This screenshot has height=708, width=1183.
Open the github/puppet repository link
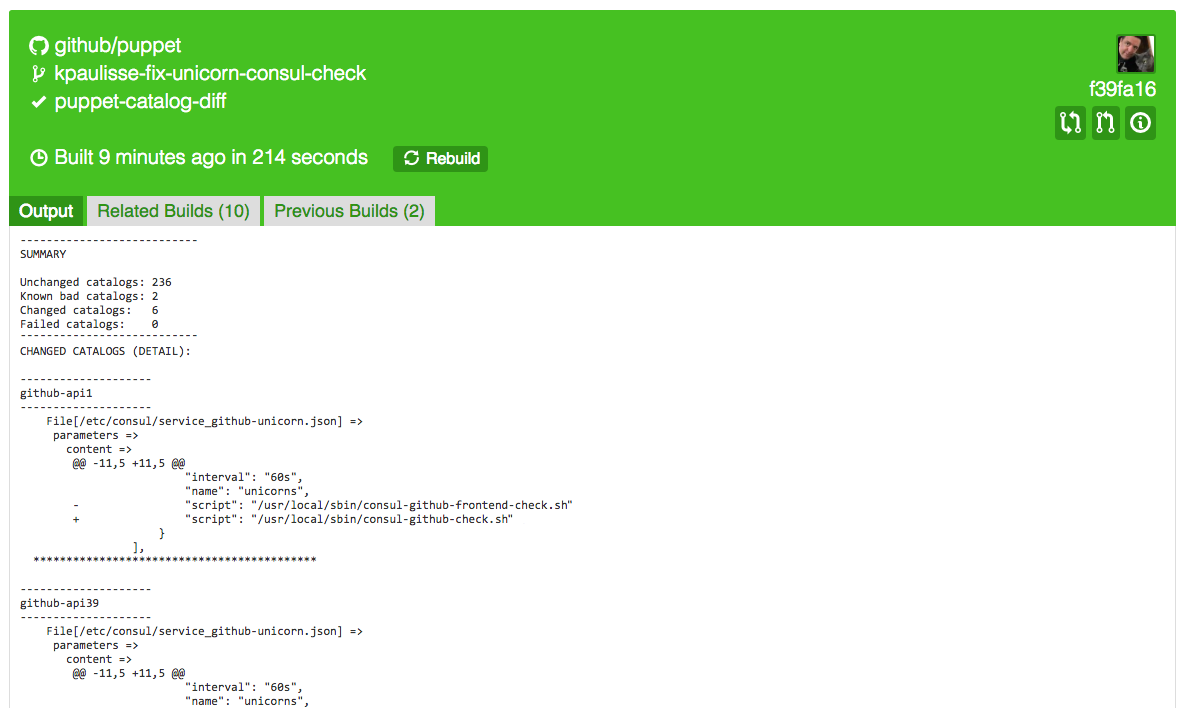[117, 46]
